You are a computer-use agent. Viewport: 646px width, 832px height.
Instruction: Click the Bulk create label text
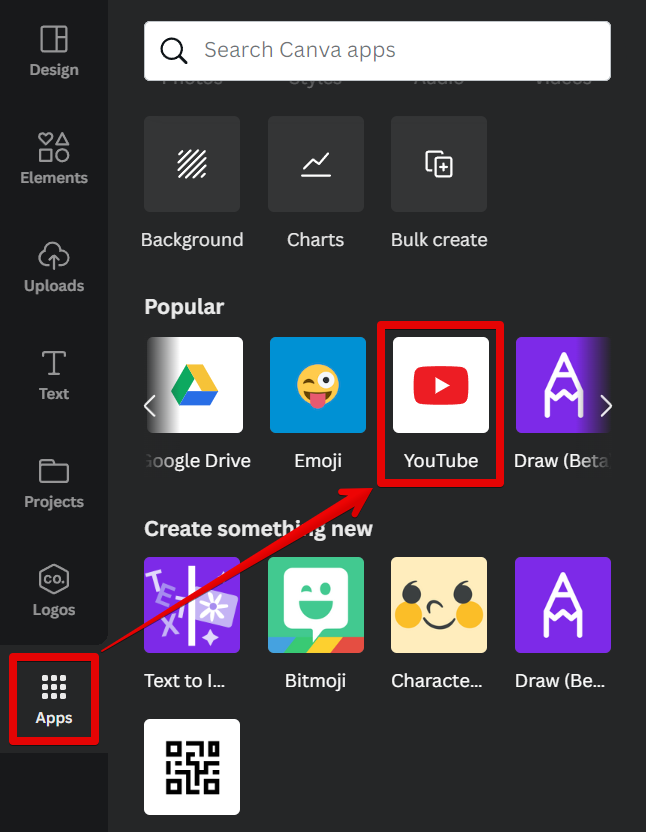coord(439,240)
